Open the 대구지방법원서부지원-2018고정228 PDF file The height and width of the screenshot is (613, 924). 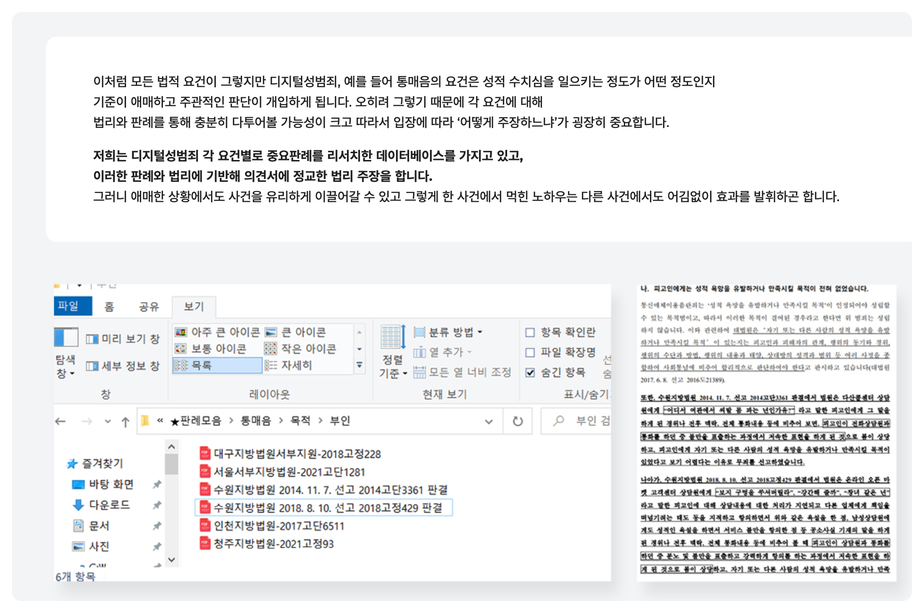(296, 454)
